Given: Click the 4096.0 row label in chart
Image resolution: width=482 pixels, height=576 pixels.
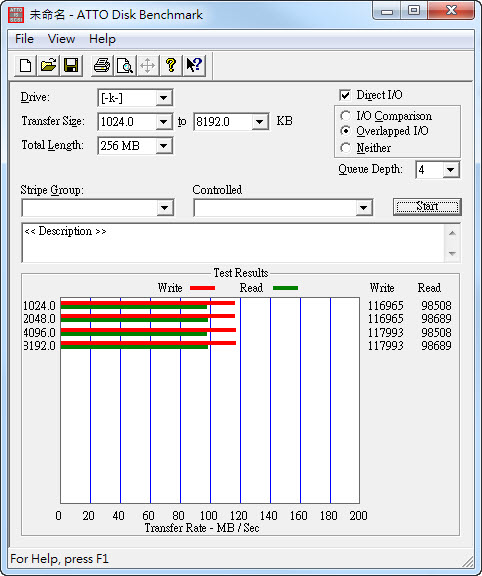Looking at the screenshot, I should coord(39,332).
